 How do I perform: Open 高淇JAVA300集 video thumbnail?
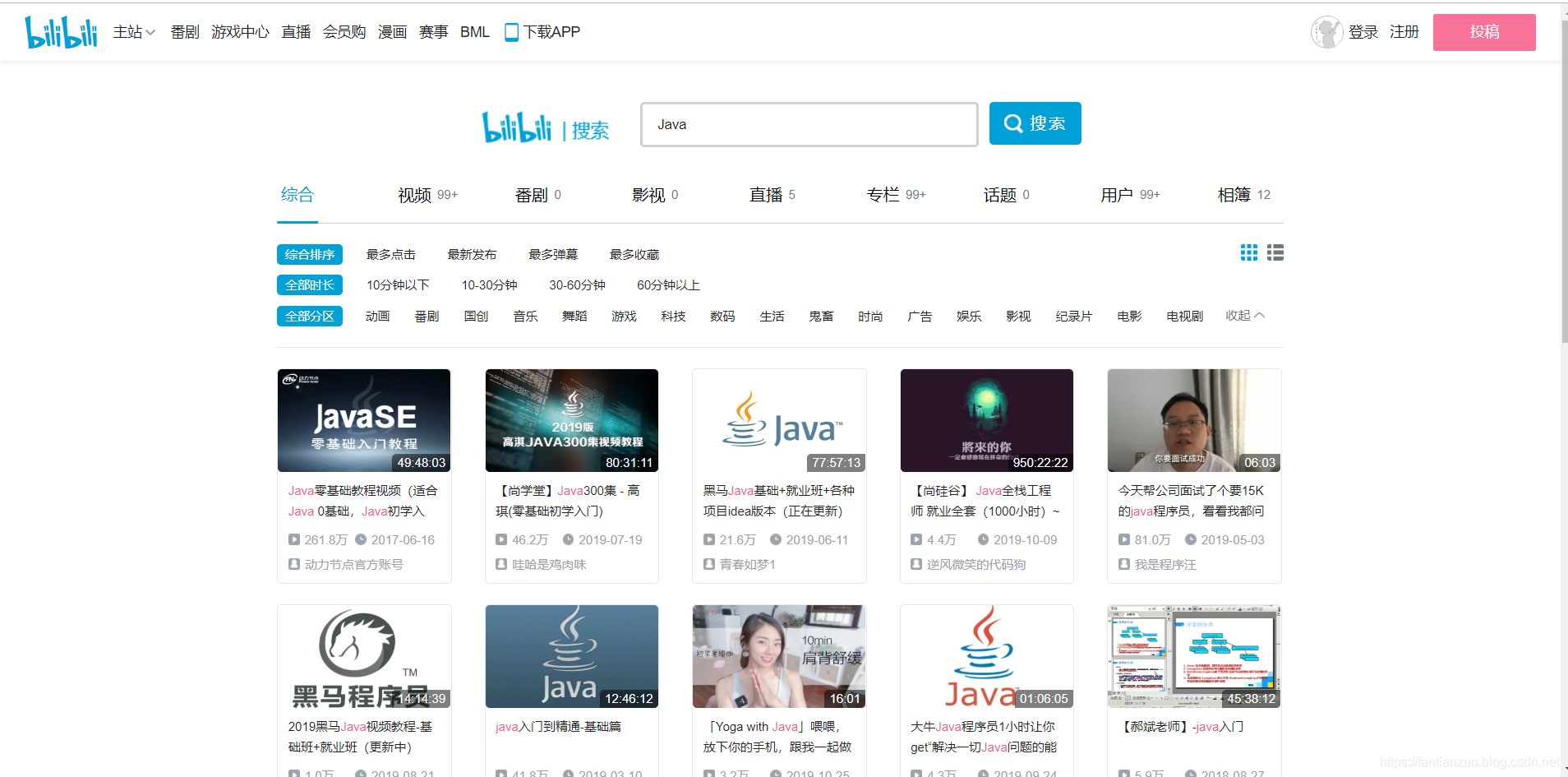pyautogui.click(x=572, y=420)
